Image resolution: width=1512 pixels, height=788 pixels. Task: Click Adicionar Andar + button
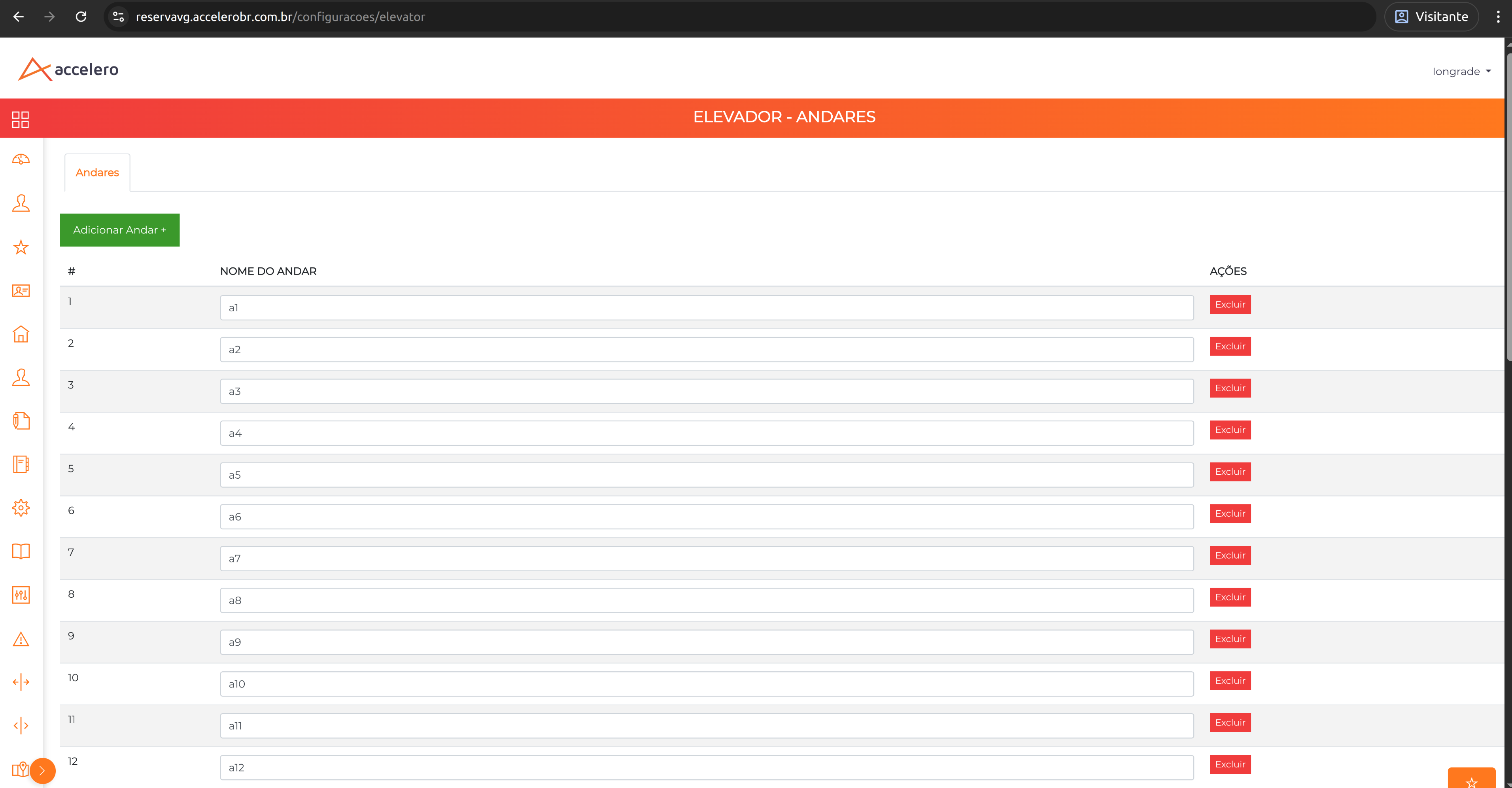point(120,230)
